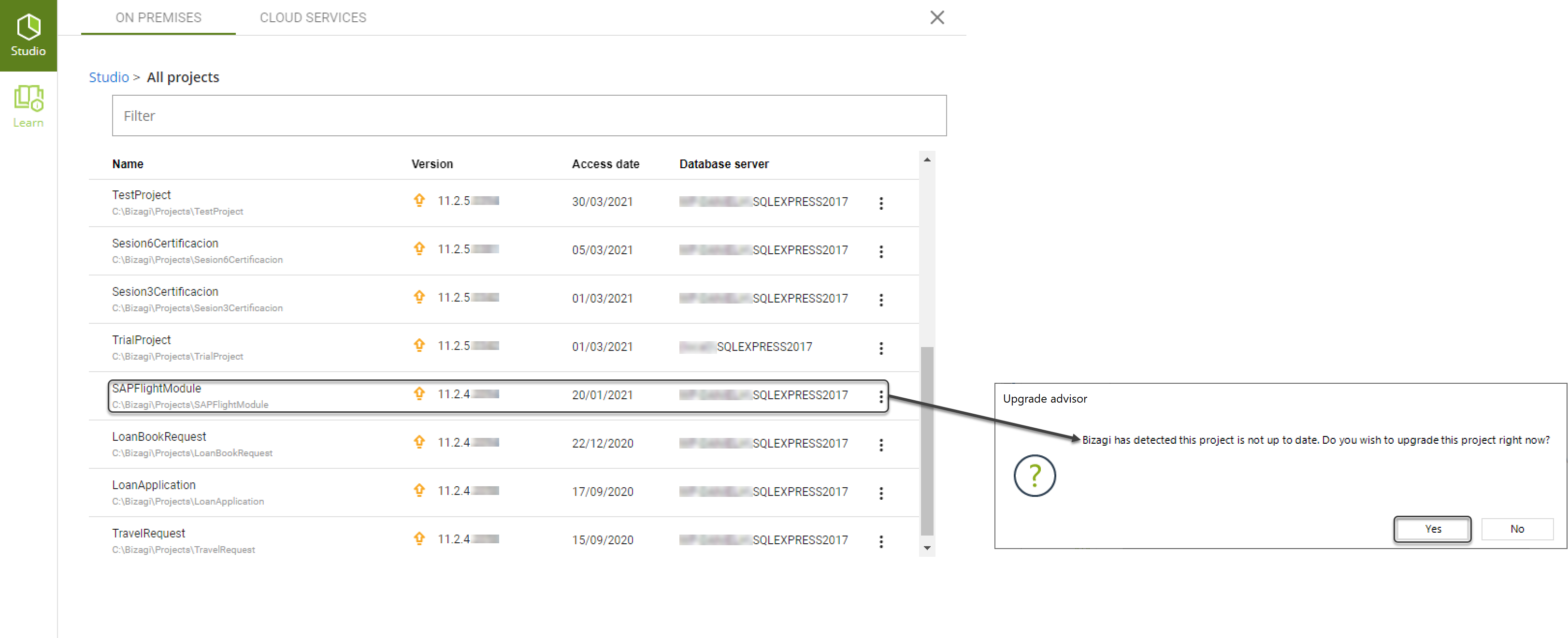Click the upgrade arrow icon for TravelRequest
This screenshot has width=1568, height=638.
pos(419,538)
